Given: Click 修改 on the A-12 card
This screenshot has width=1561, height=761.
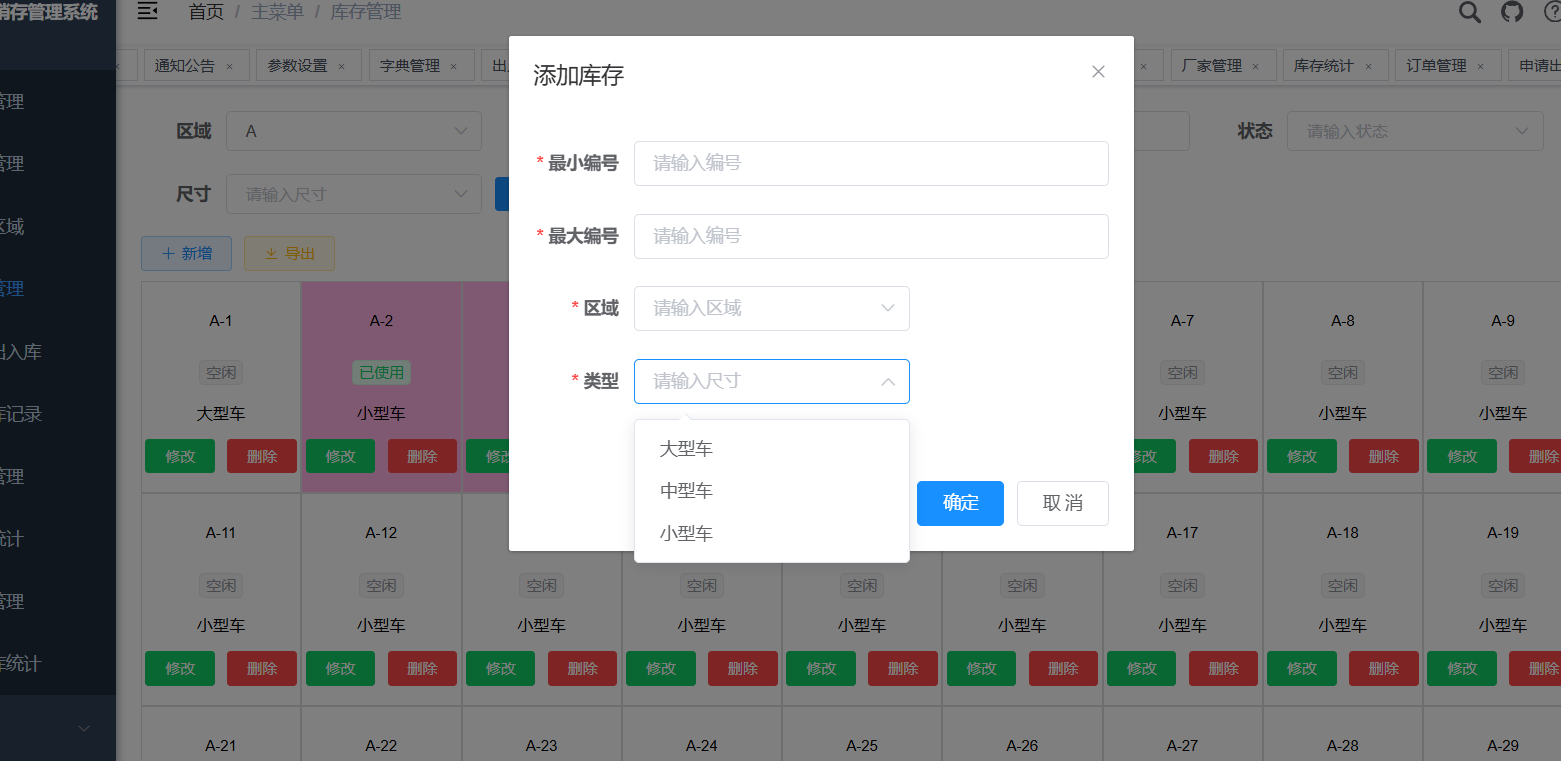Looking at the screenshot, I should click(340, 668).
